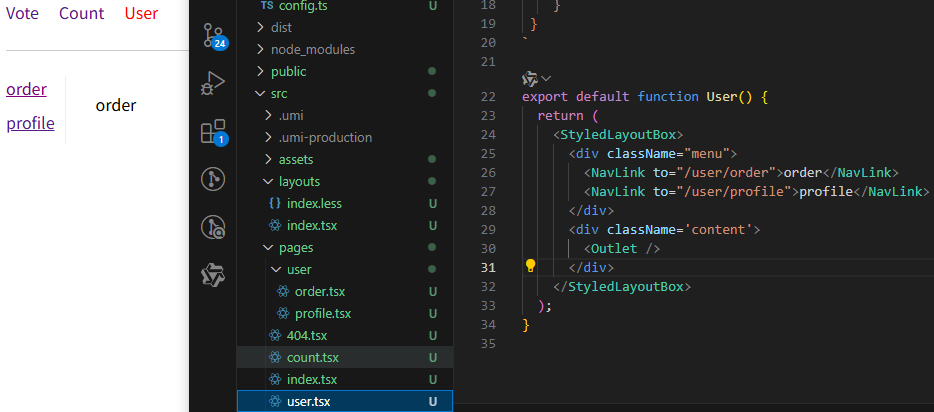Click the TS icon beside config.ts
The height and width of the screenshot is (412, 934).
(266, 6)
